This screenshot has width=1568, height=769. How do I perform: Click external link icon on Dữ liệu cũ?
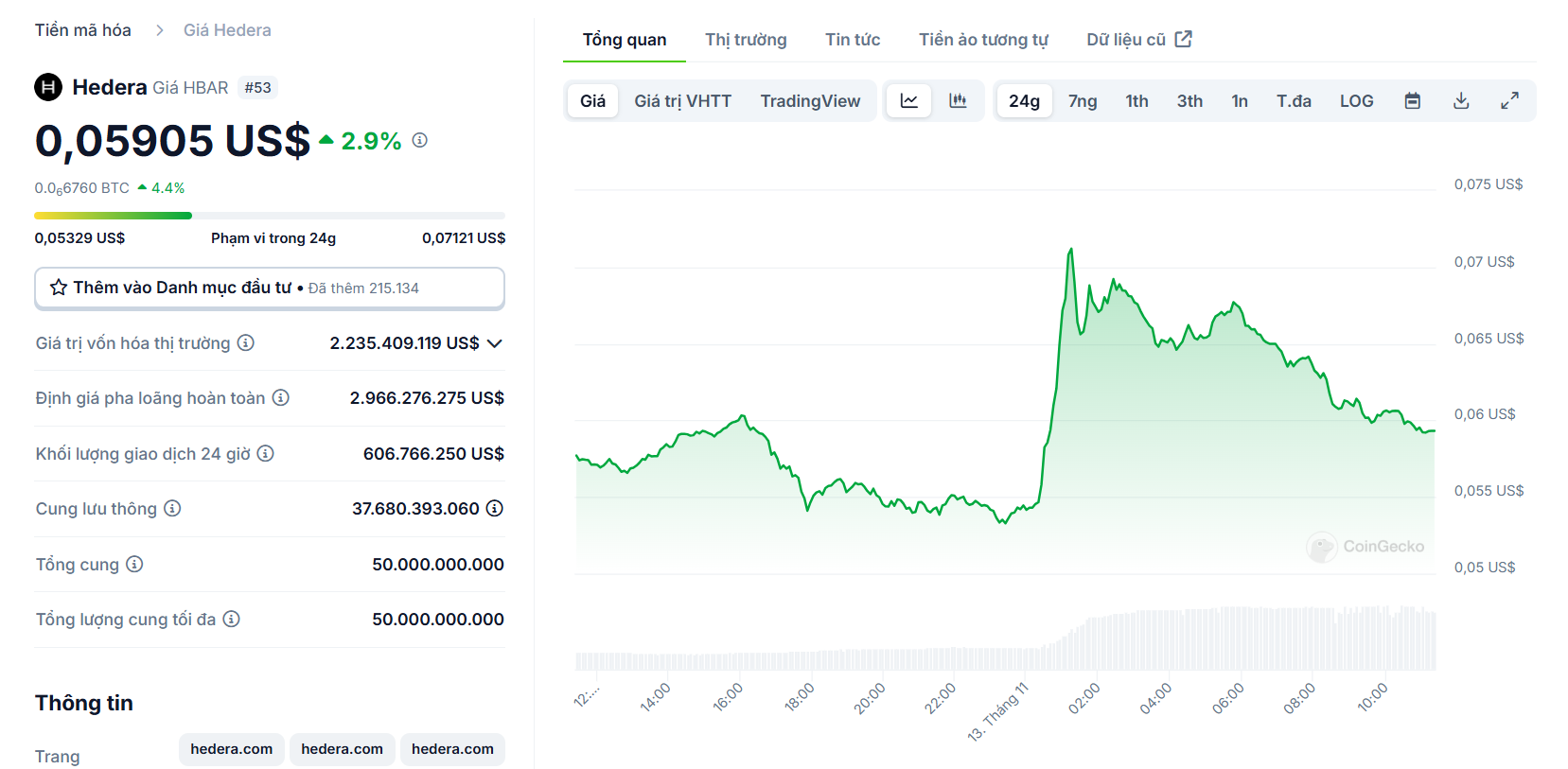pyautogui.click(x=1184, y=39)
